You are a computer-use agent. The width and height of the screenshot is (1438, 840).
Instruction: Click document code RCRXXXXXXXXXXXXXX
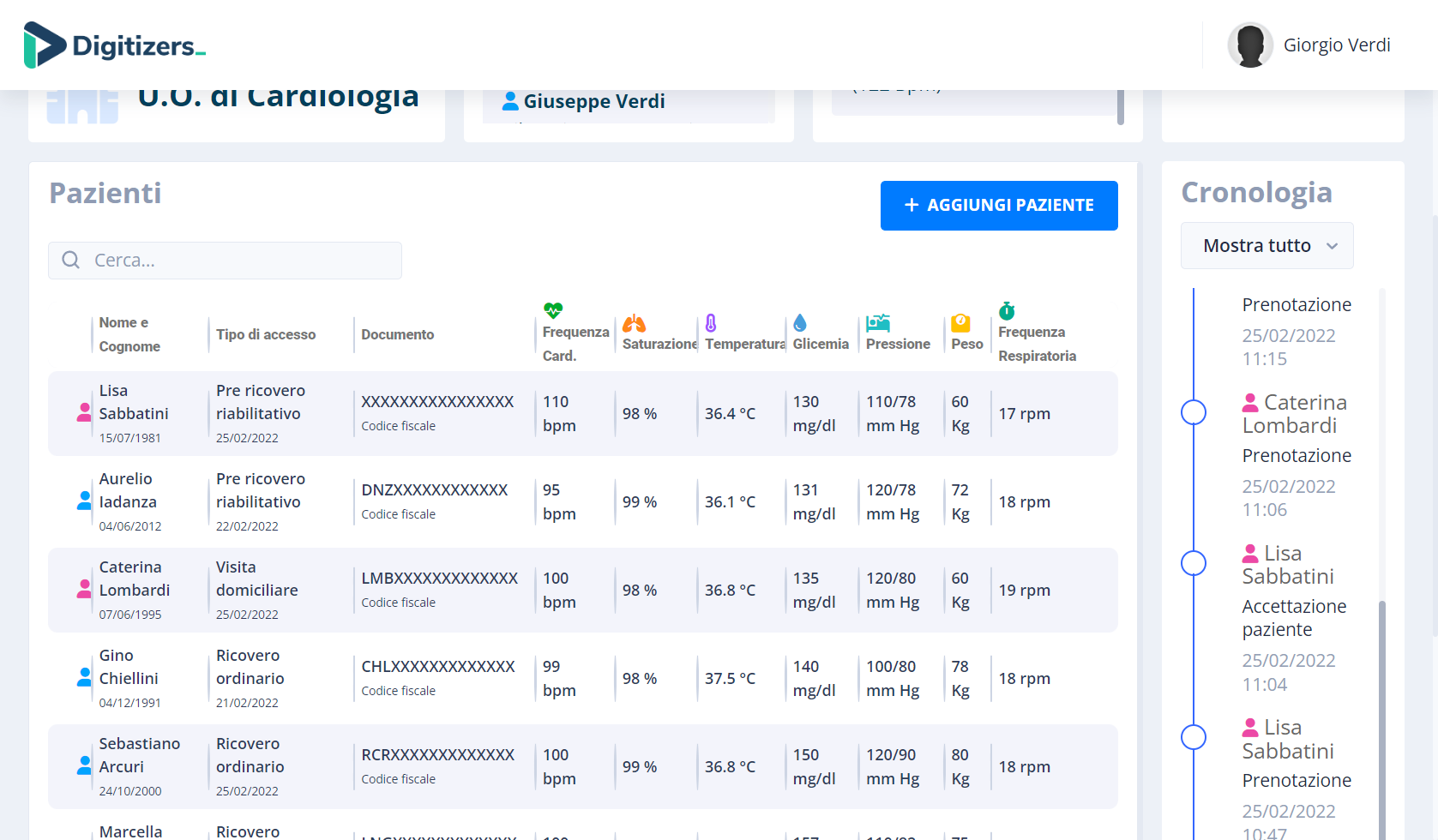[x=438, y=755]
